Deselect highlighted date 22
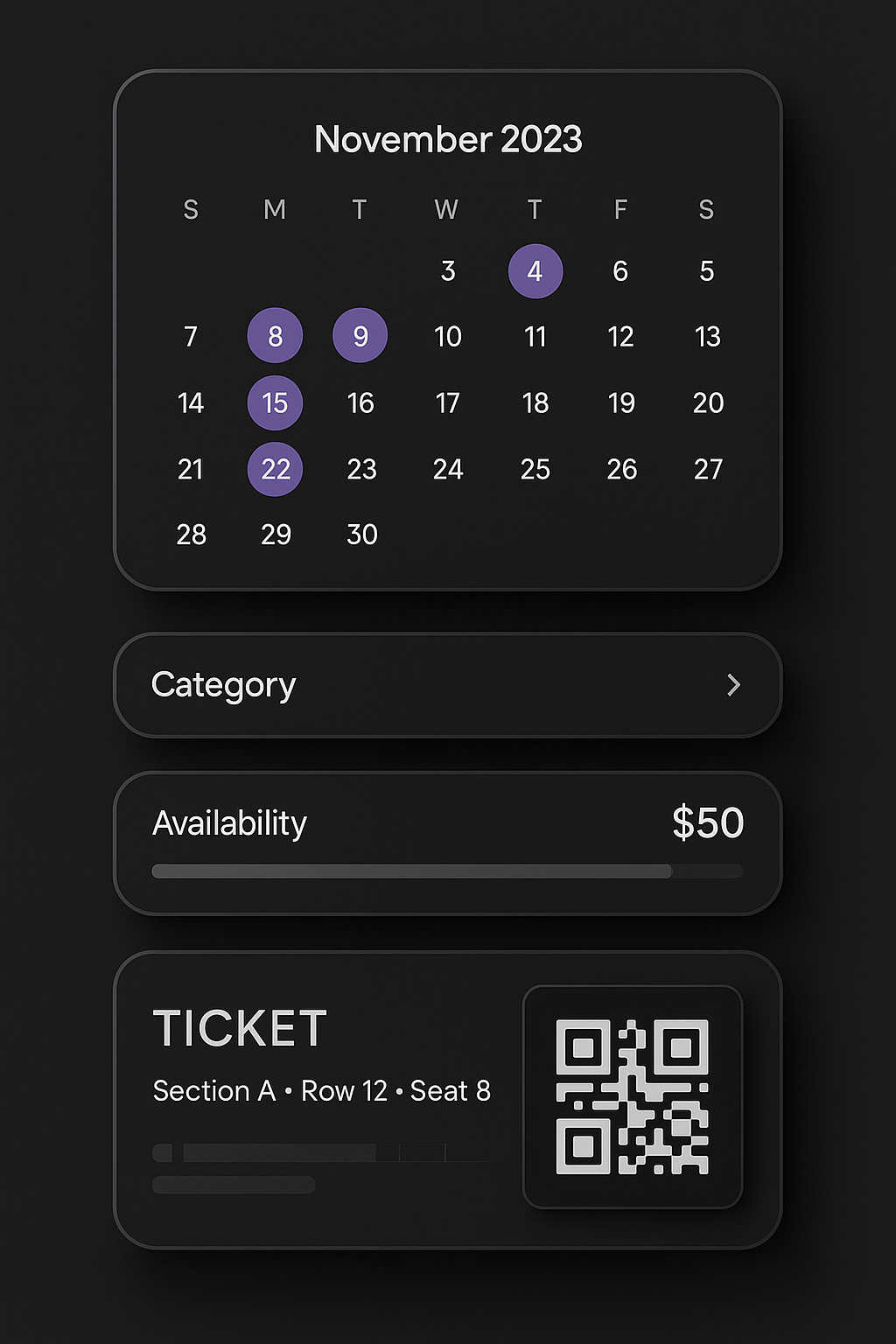 tap(275, 469)
